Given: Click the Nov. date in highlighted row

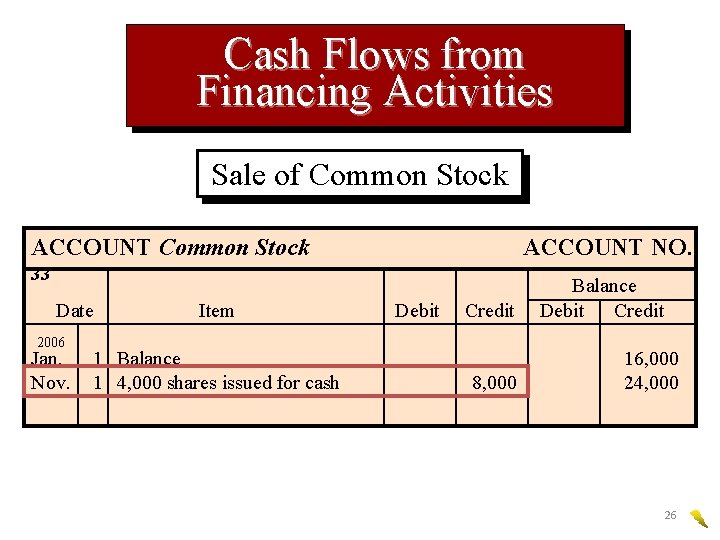Looking at the screenshot, I should [50, 383].
